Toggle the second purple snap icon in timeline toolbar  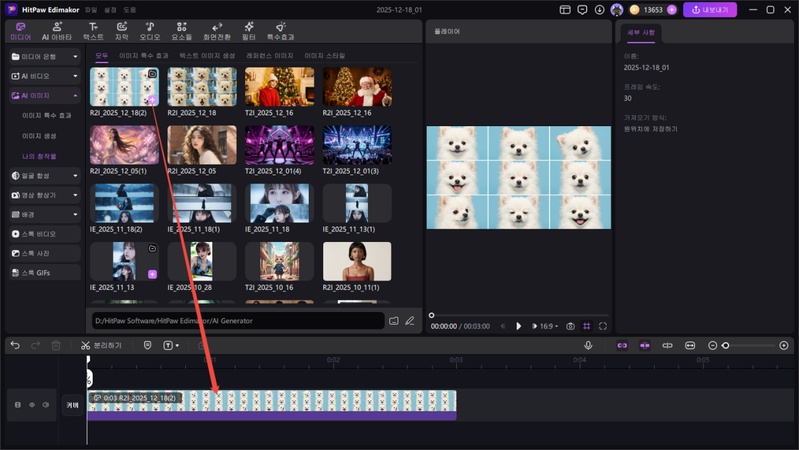pyautogui.click(x=645, y=346)
